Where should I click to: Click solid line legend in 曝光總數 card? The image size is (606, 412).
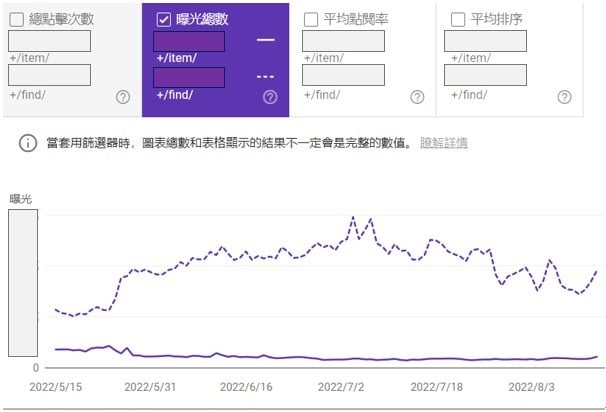coord(265,40)
